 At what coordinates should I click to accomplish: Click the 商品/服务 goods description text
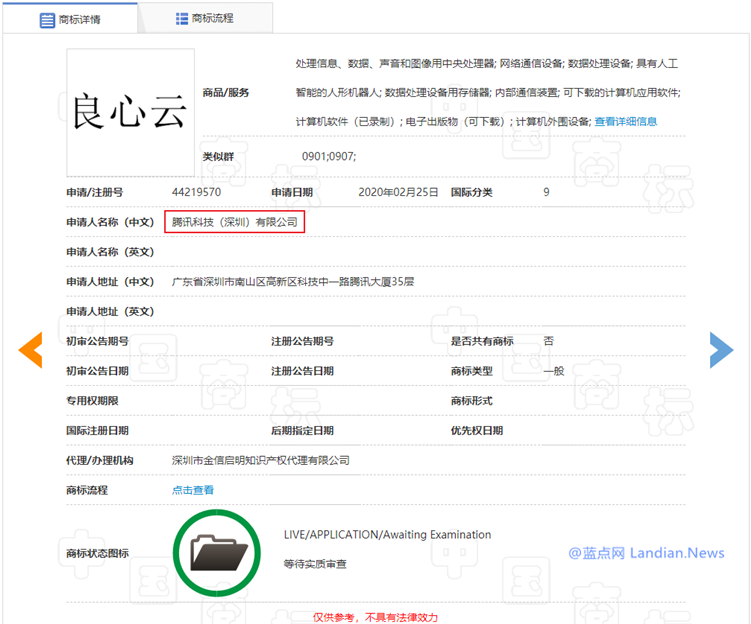[x=488, y=92]
